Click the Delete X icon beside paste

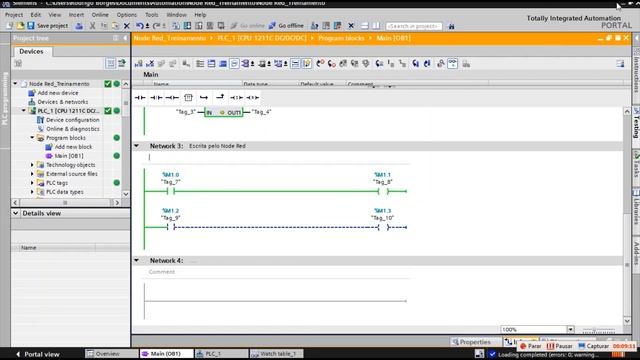[127, 26]
